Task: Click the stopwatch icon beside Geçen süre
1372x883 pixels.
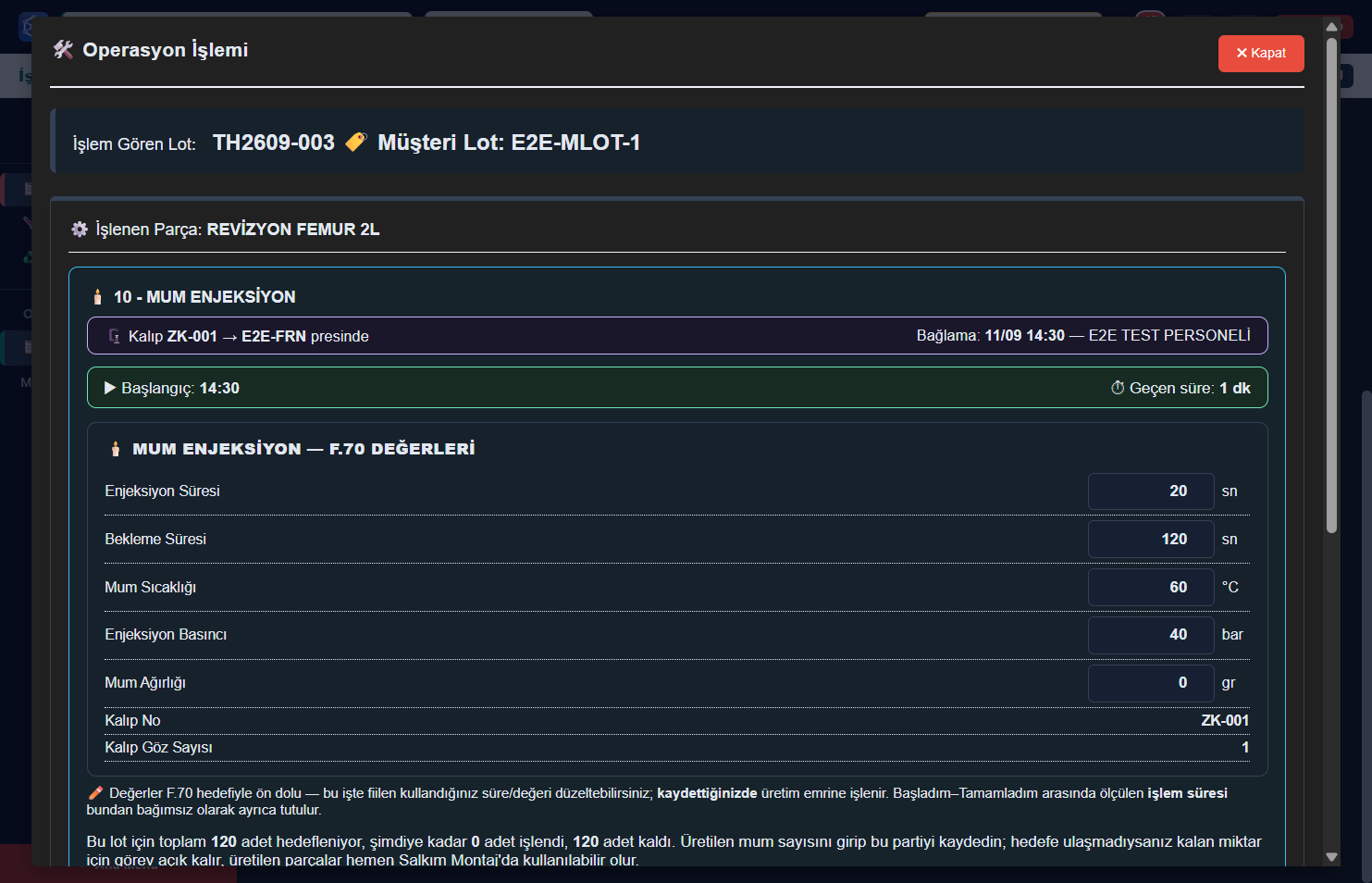Action: tap(1118, 388)
